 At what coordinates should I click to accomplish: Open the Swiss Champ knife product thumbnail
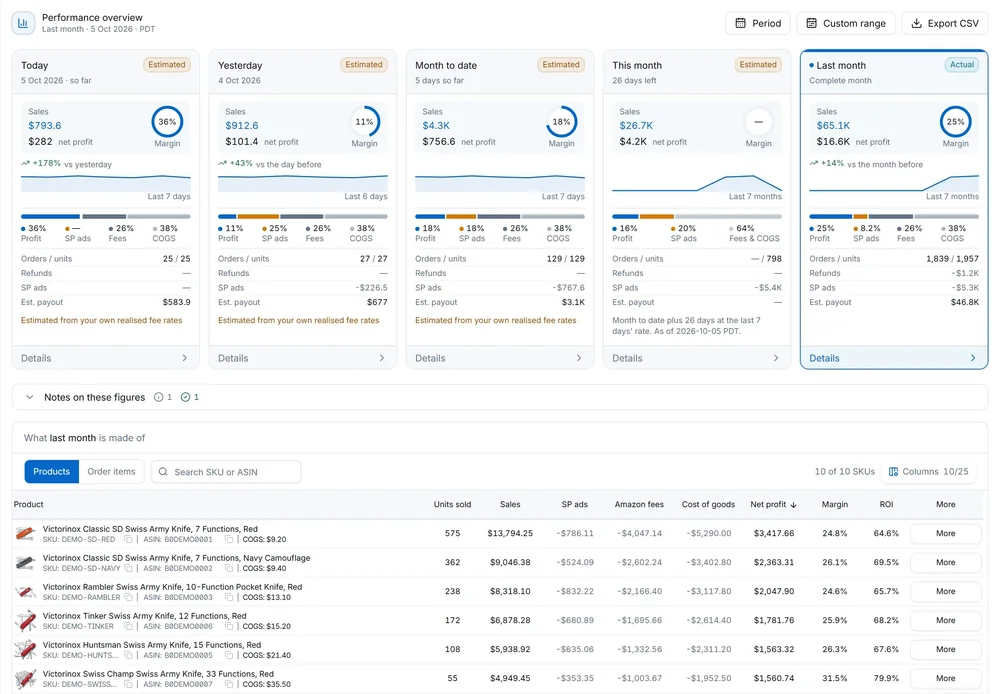[x=25, y=679]
